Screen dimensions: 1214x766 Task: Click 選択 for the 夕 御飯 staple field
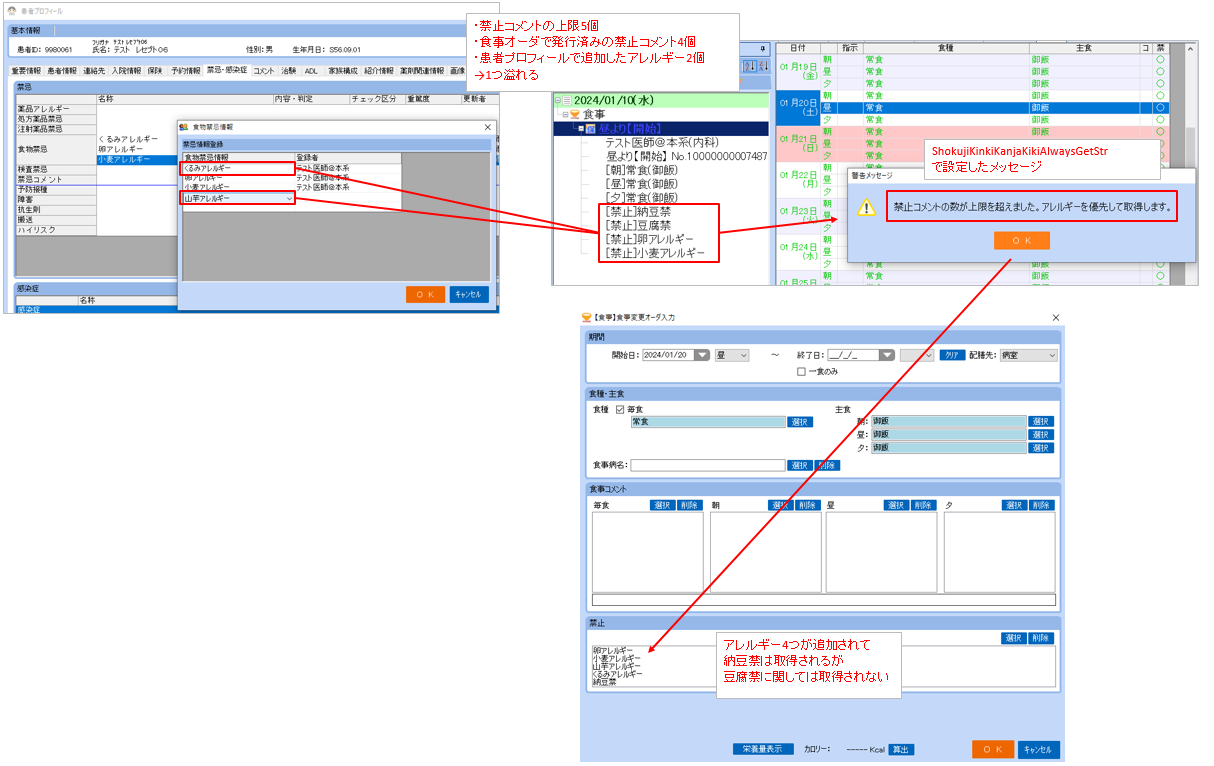pyautogui.click(x=1040, y=448)
